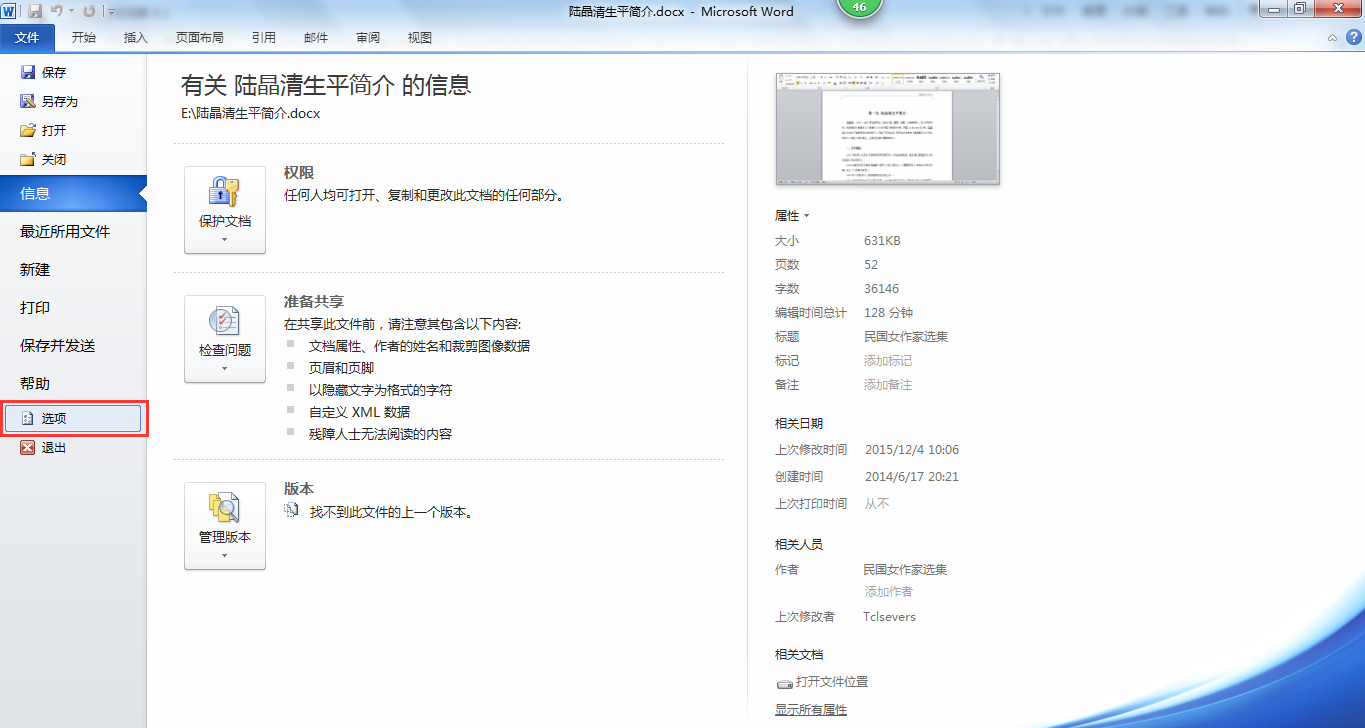Go to the 引用 tab

point(264,38)
